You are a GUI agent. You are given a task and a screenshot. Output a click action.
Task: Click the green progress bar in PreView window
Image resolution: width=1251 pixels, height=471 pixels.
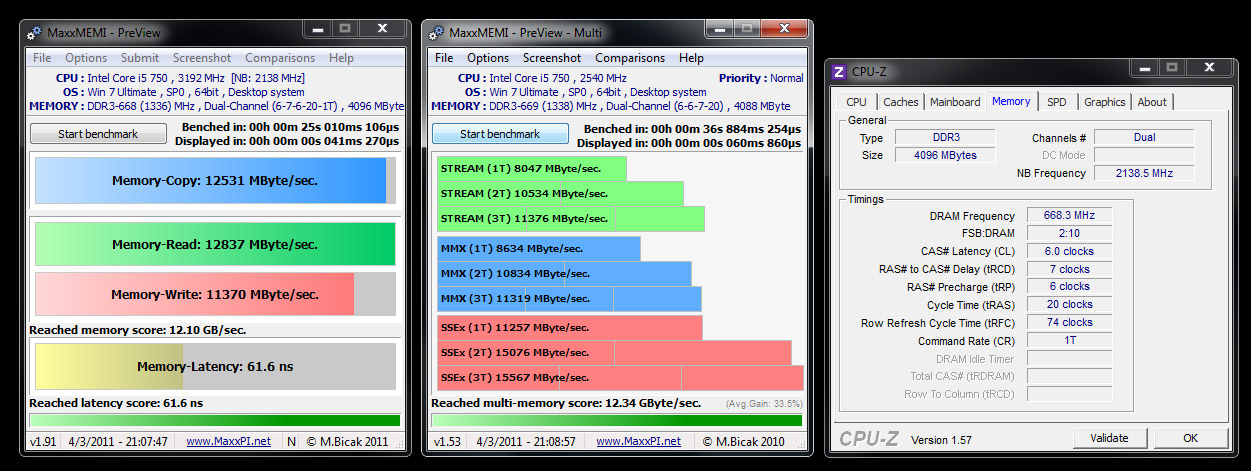click(x=215, y=421)
